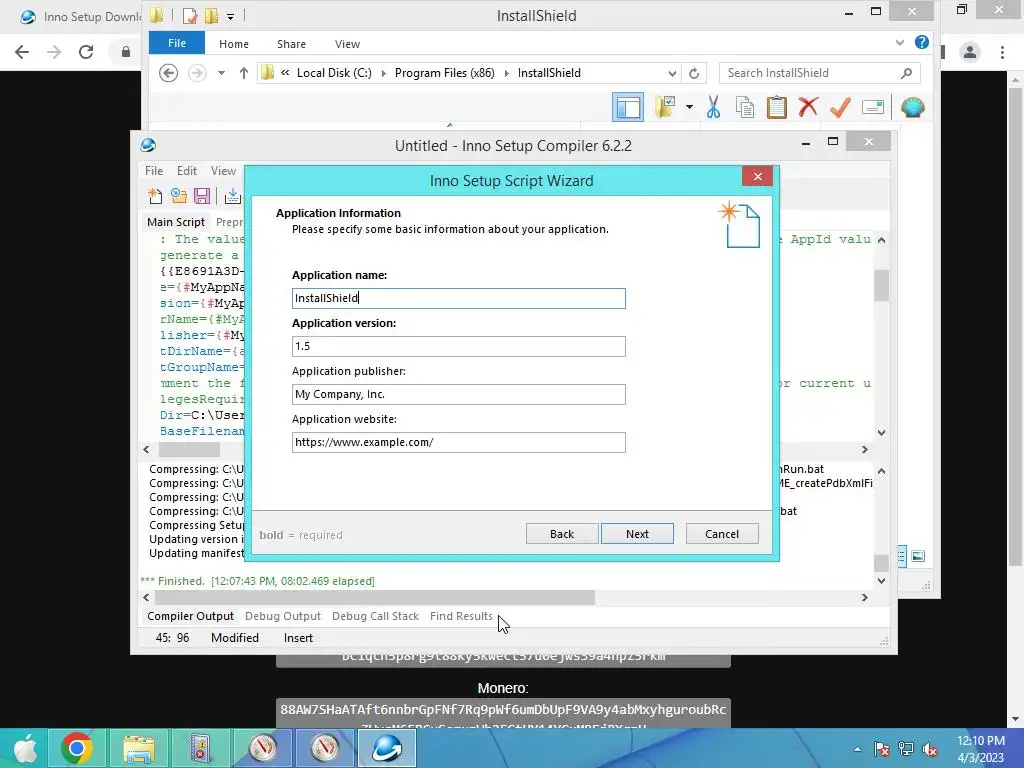Click Cancel in the Script Wizard

722,534
